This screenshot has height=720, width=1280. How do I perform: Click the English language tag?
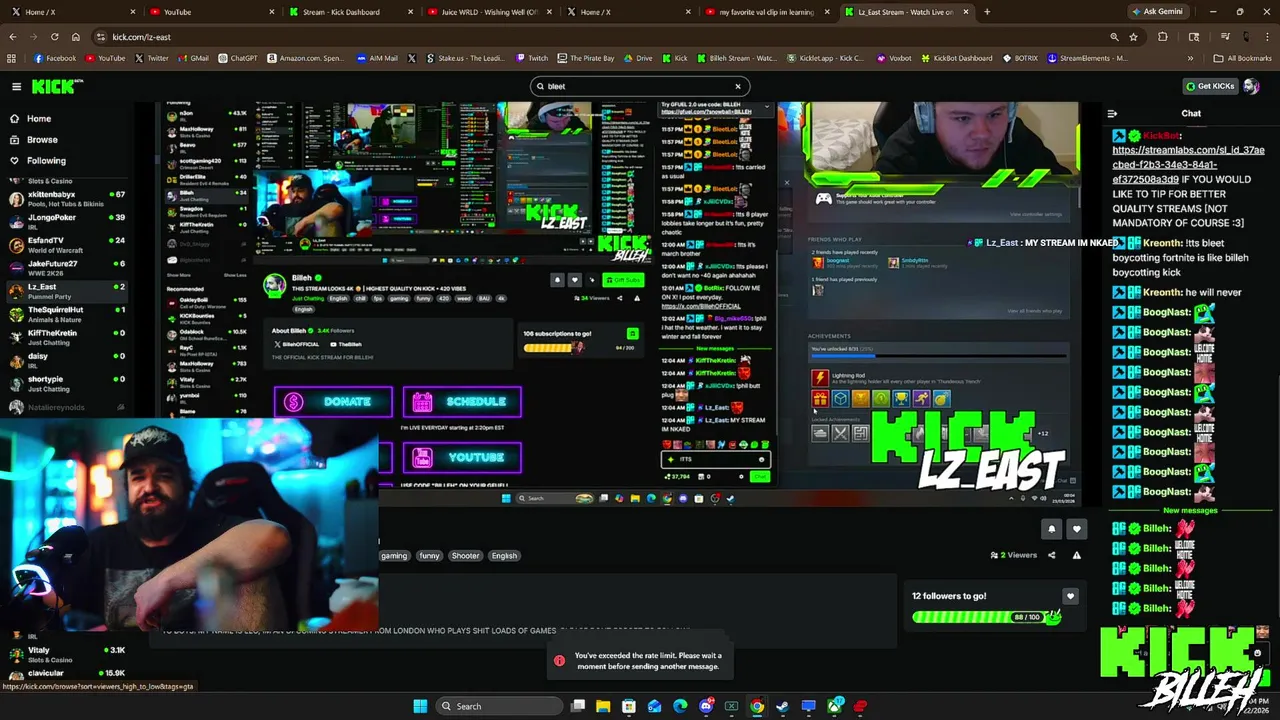pos(504,556)
